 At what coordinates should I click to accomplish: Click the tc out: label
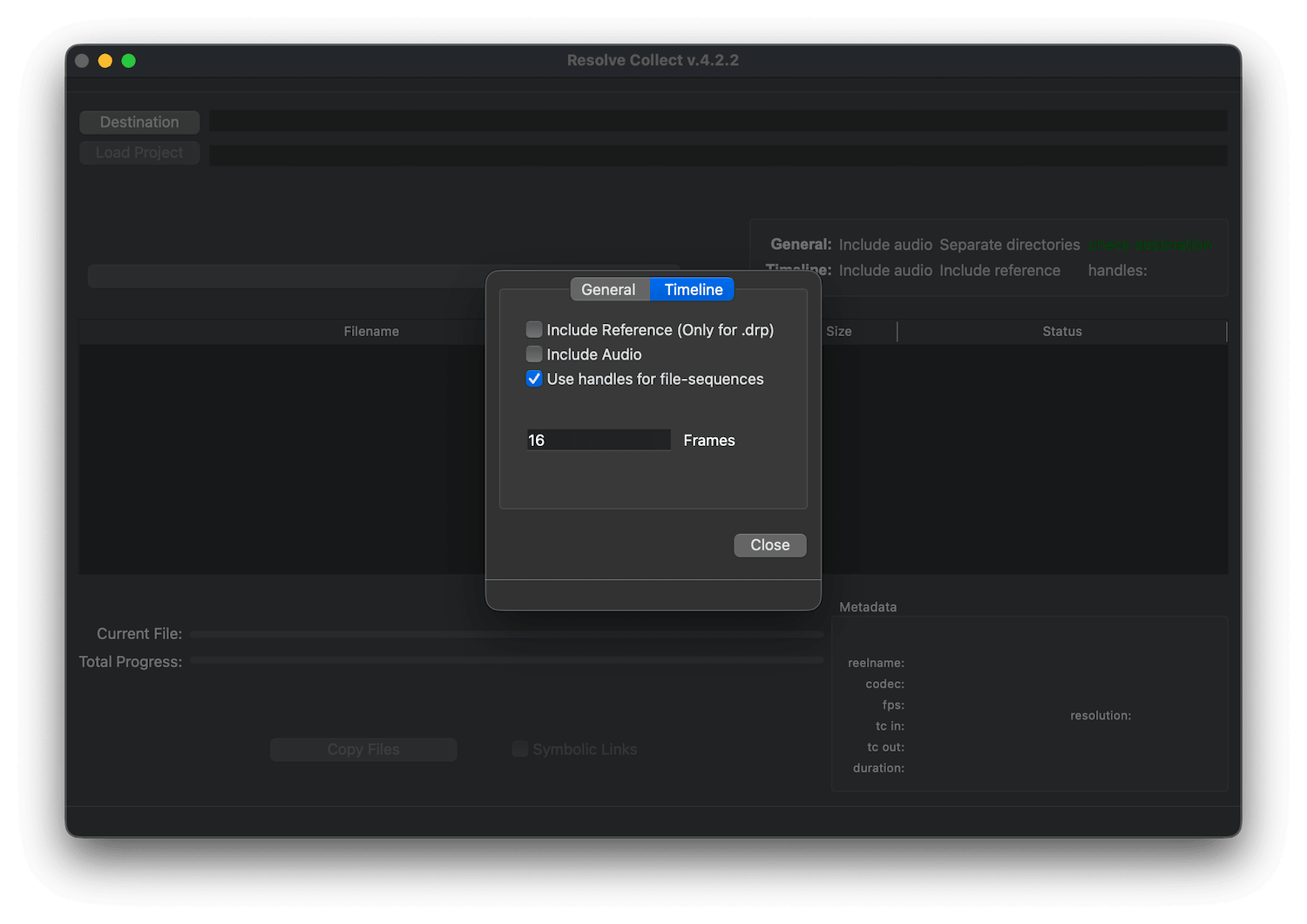886,747
